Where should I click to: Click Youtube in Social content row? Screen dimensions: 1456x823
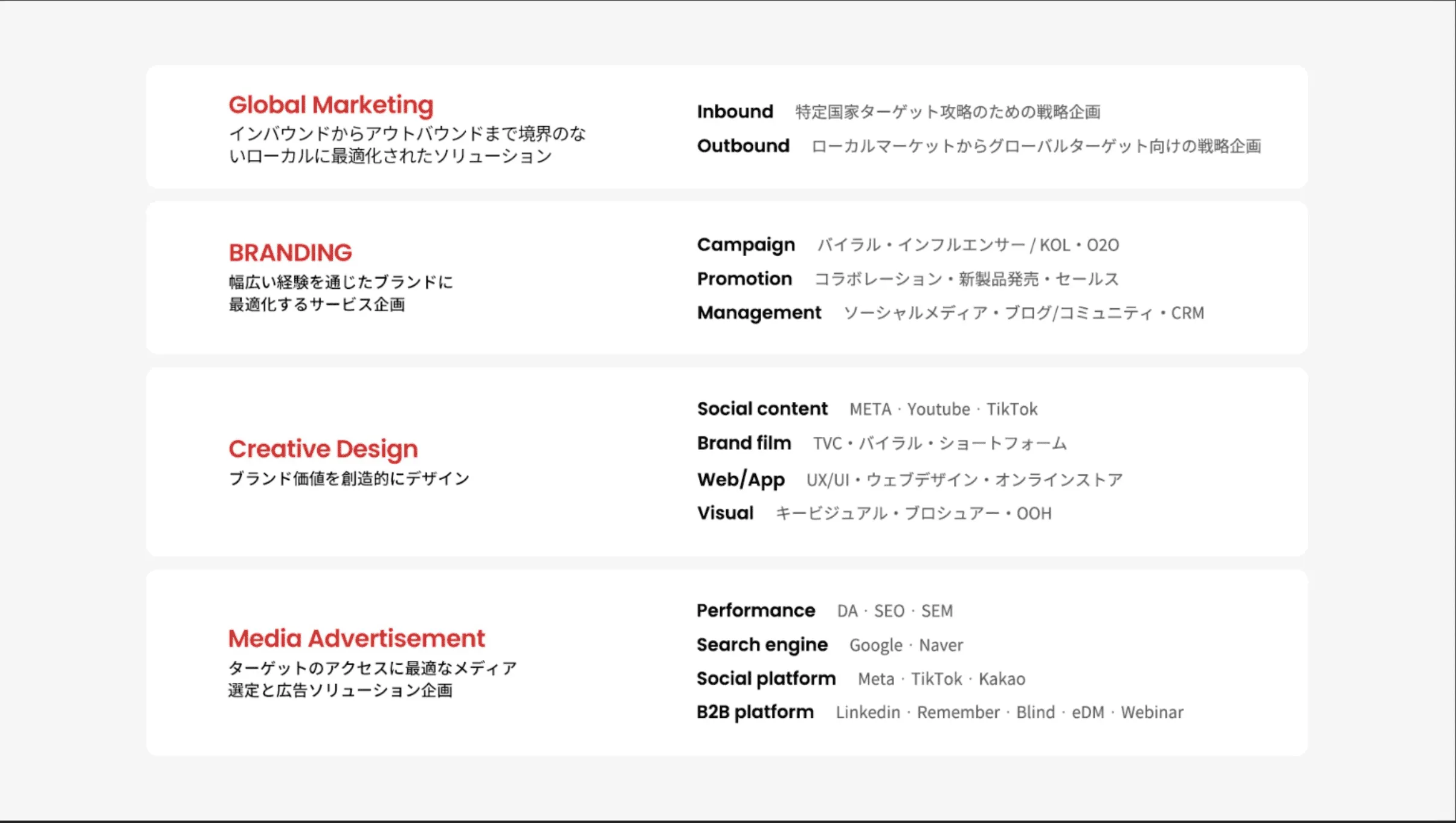pyautogui.click(x=938, y=410)
